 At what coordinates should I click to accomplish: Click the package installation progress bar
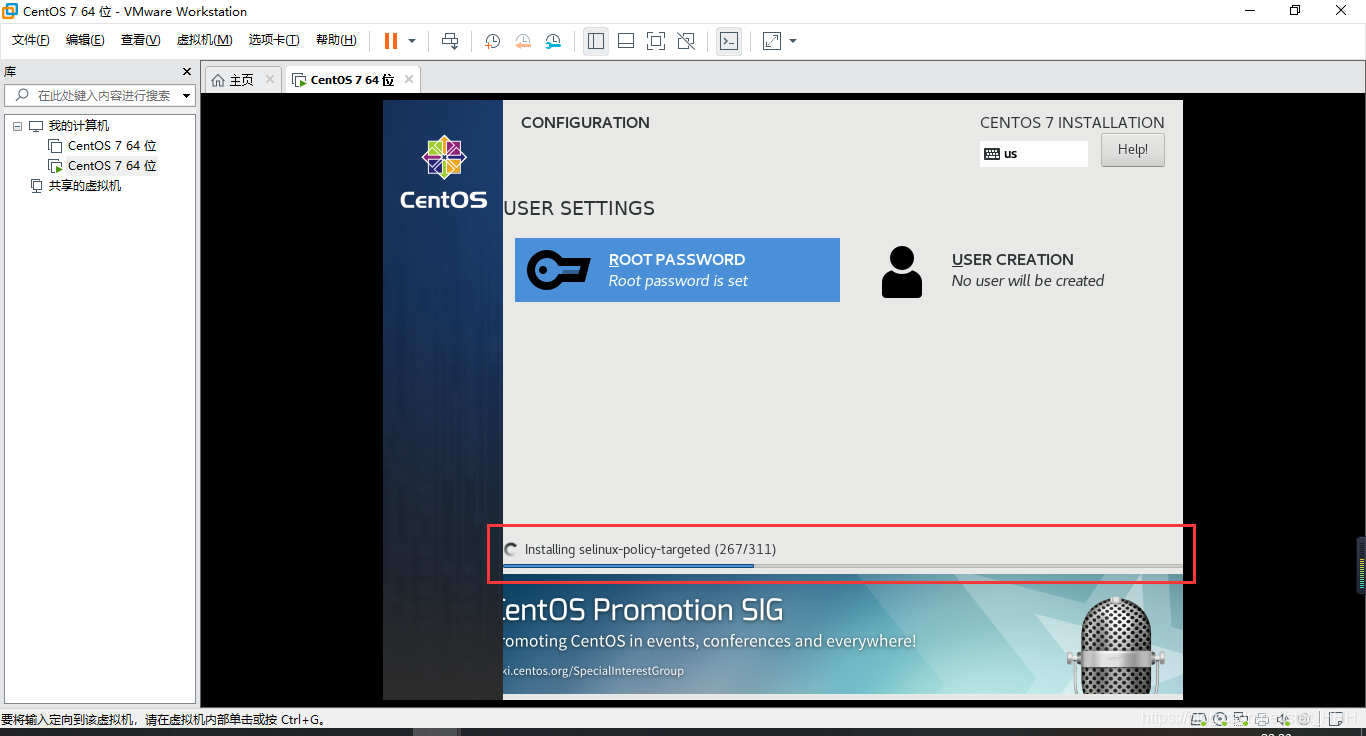click(842, 566)
